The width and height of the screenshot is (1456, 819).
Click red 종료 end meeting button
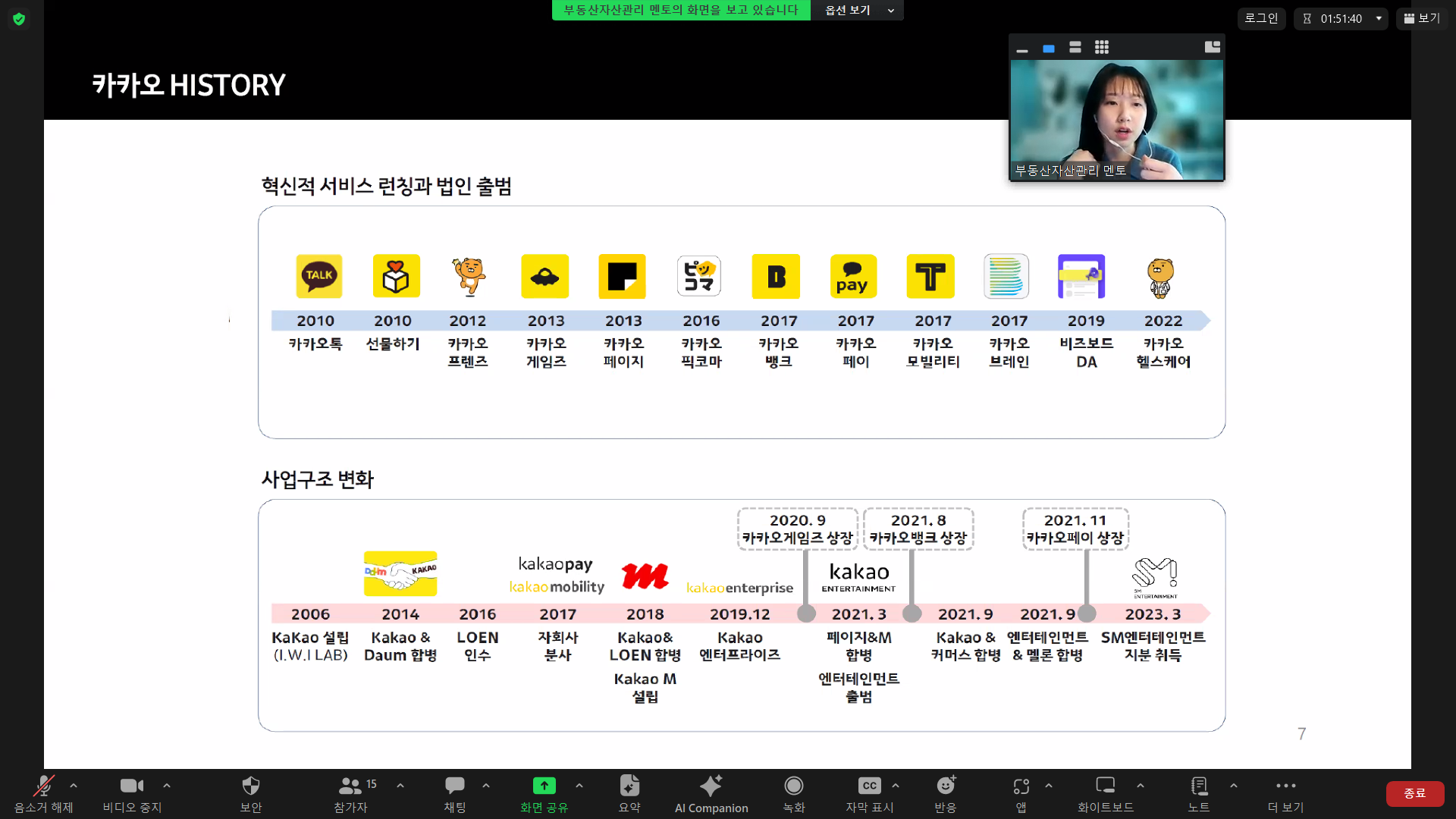(x=1415, y=793)
